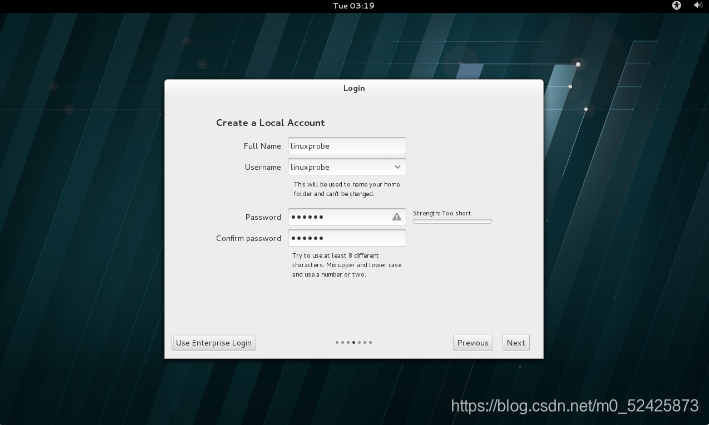Click the 'Create a Local Account' heading
Image resolution: width=709 pixels, height=425 pixels.
point(270,123)
